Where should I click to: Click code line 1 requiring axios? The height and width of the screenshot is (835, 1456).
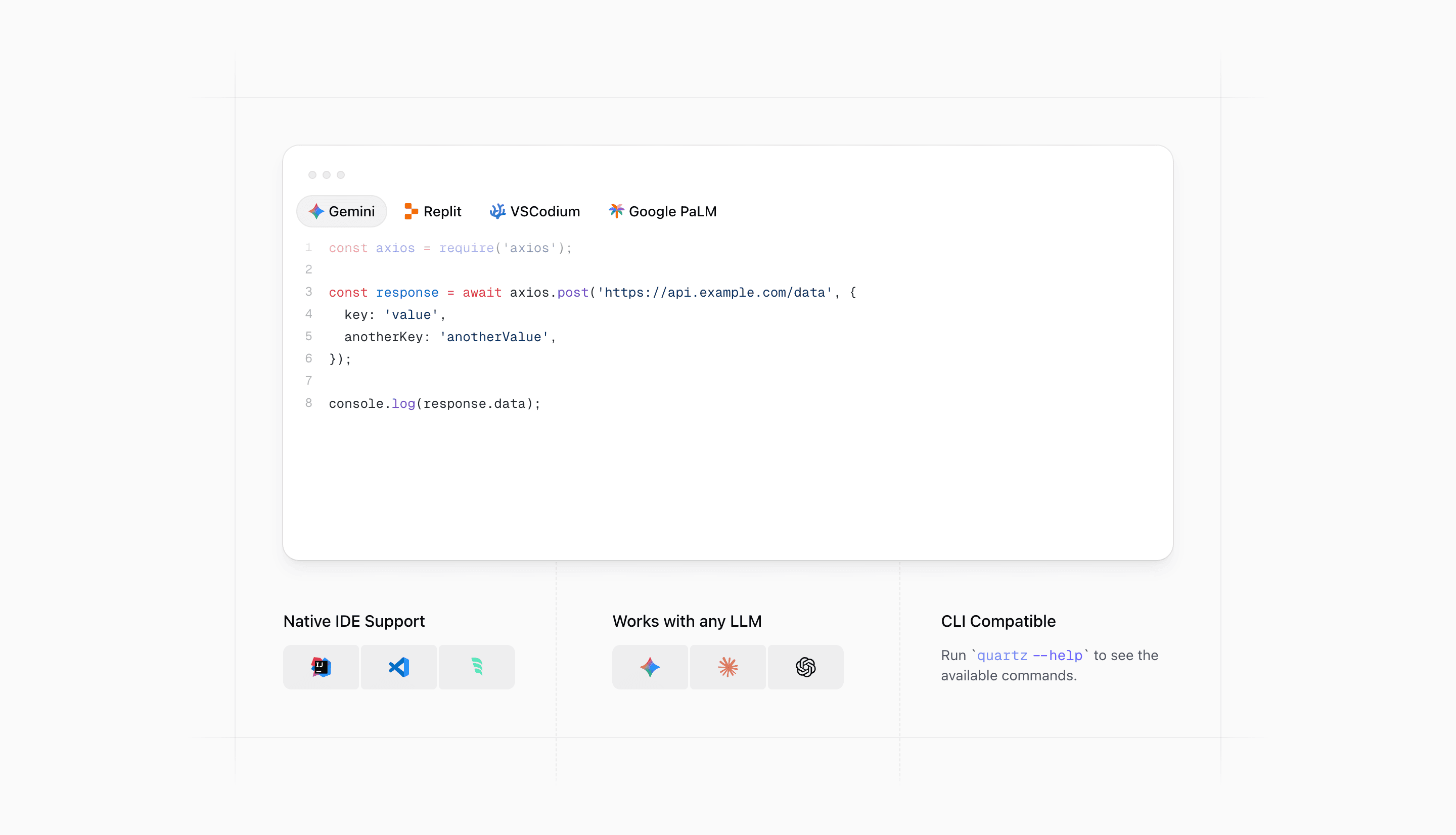(450, 248)
